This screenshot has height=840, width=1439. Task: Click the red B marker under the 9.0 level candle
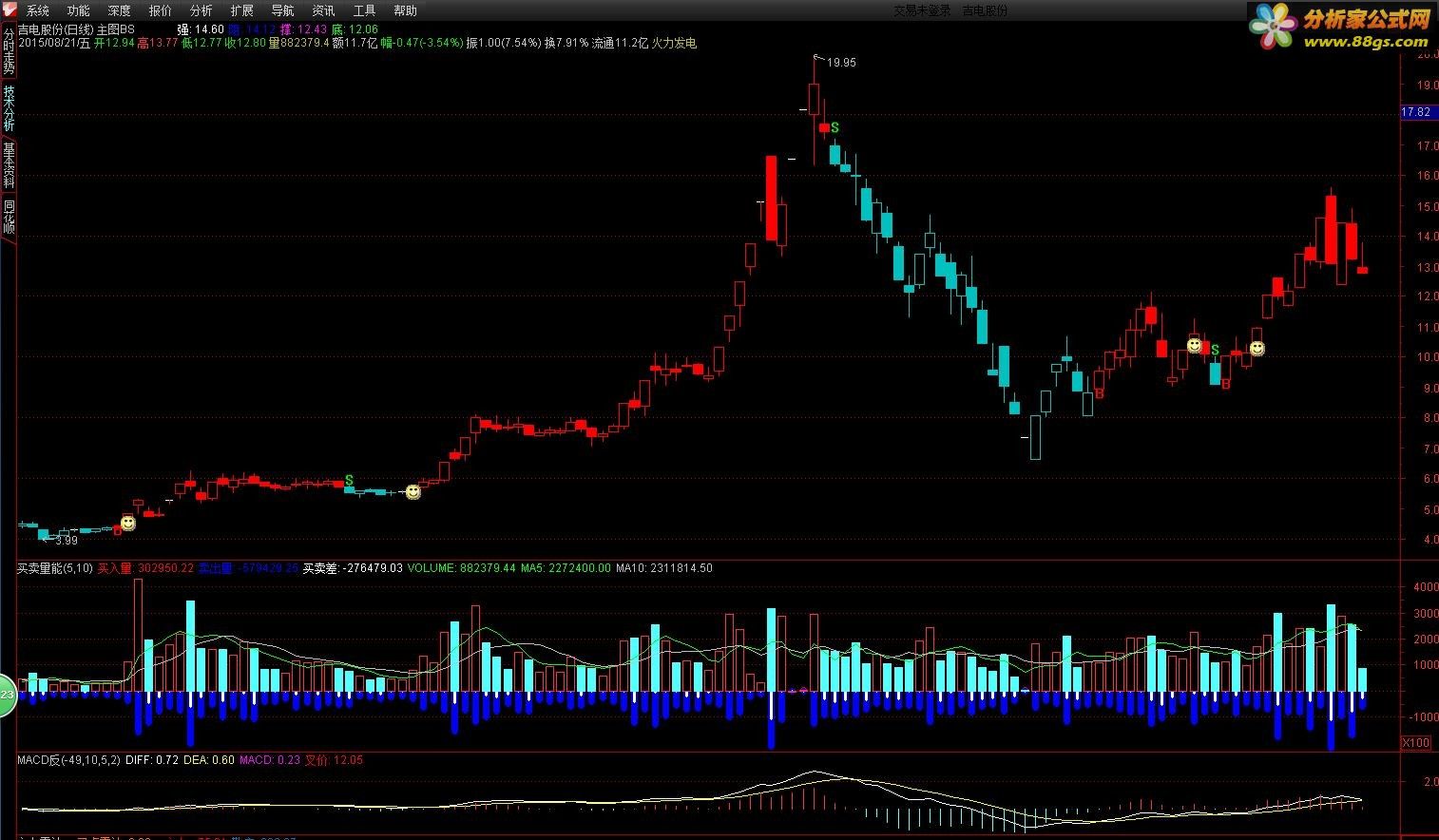pos(1099,393)
